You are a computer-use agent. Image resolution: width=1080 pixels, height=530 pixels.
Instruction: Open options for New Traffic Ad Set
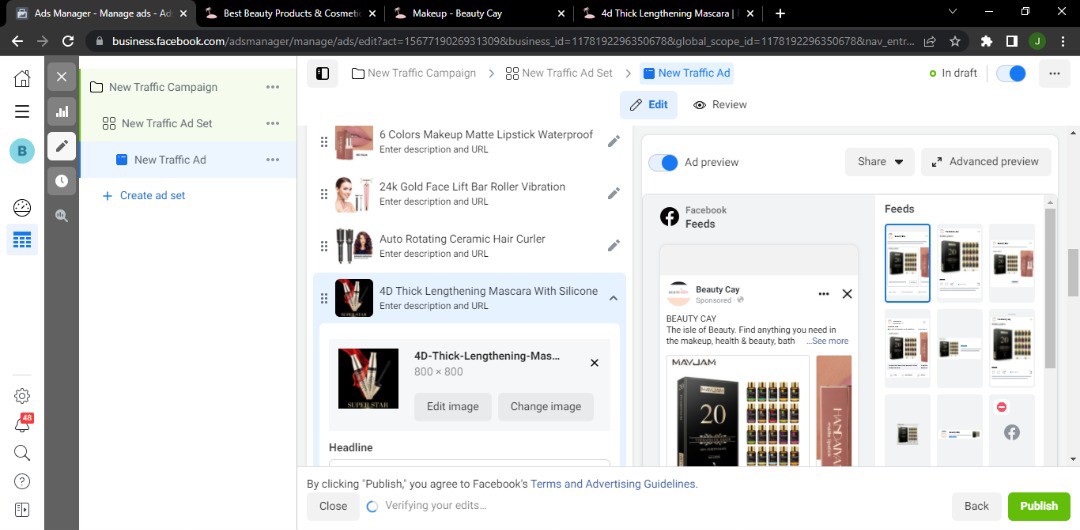(x=273, y=123)
